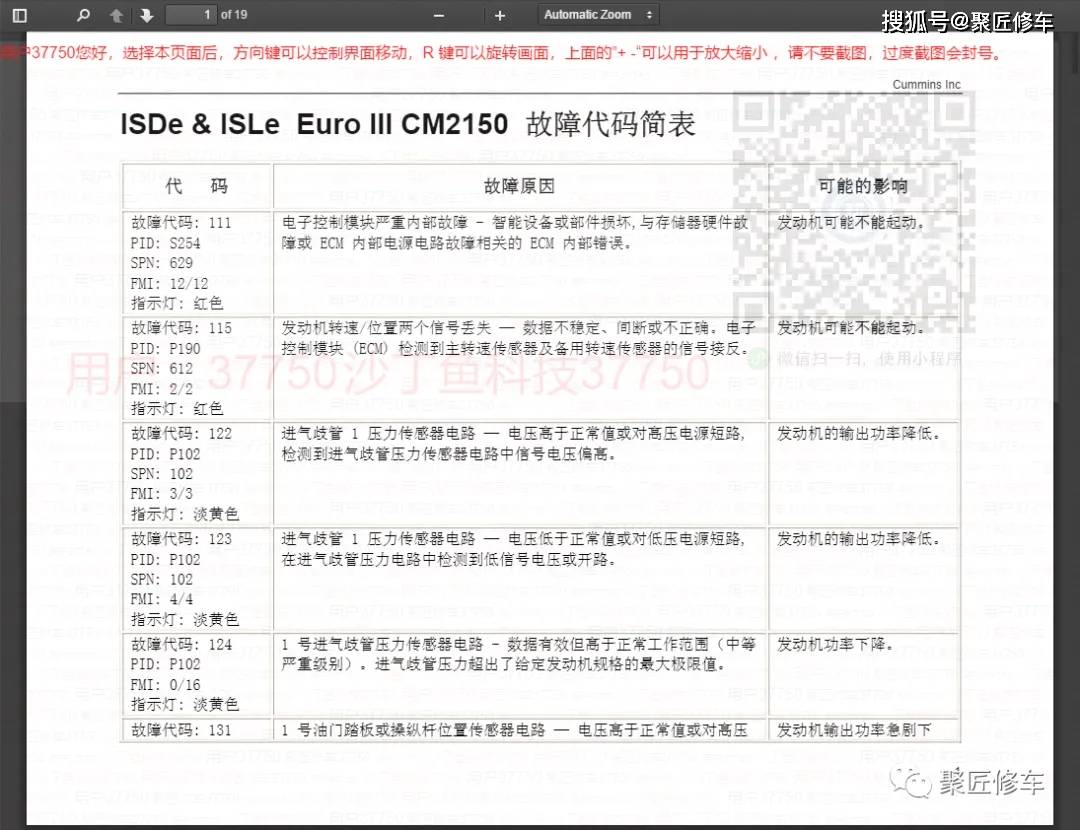Click the '微信扫一扫, 使用小程序' caption

(870, 359)
